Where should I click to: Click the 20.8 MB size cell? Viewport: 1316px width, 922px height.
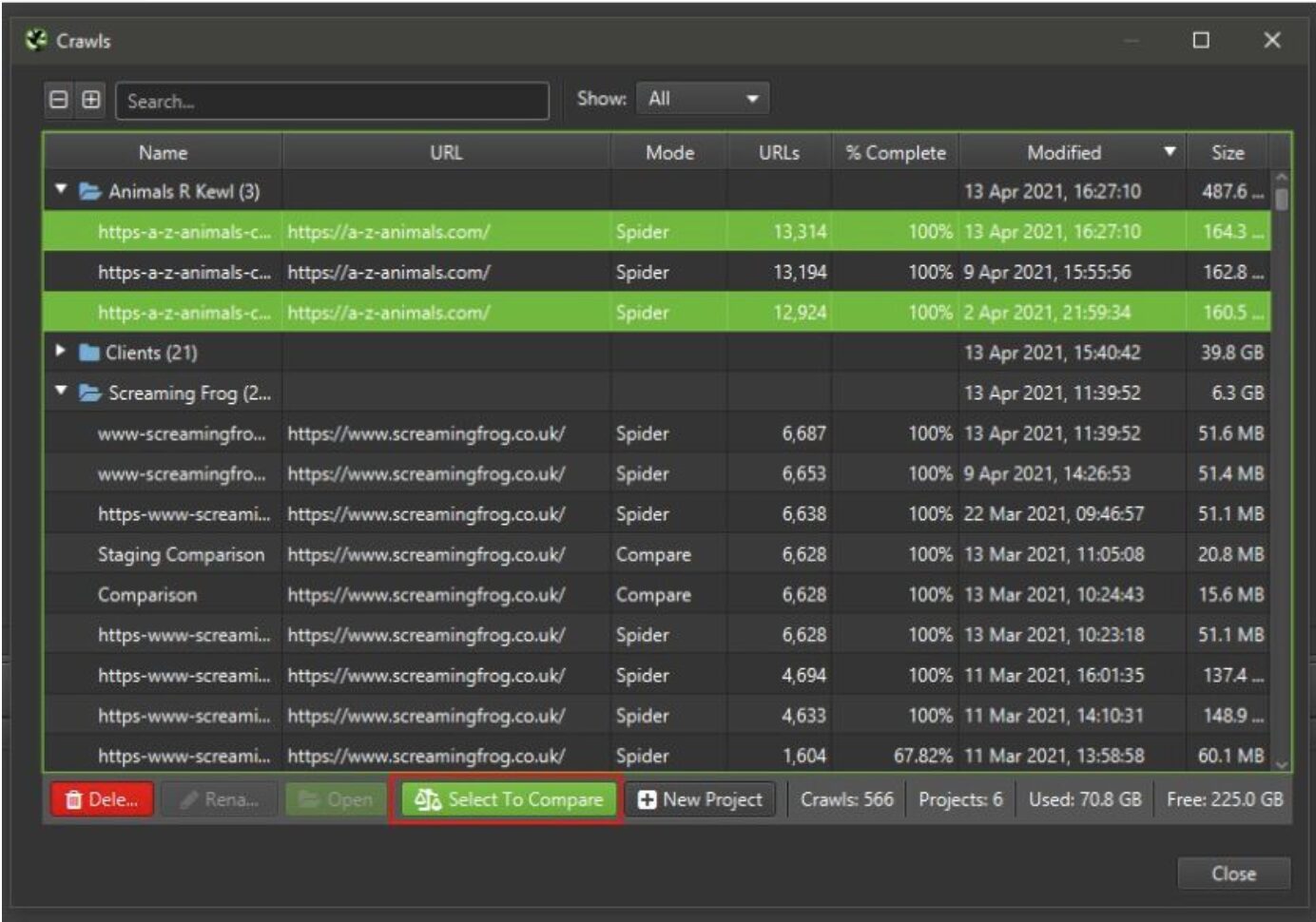point(1231,554)
